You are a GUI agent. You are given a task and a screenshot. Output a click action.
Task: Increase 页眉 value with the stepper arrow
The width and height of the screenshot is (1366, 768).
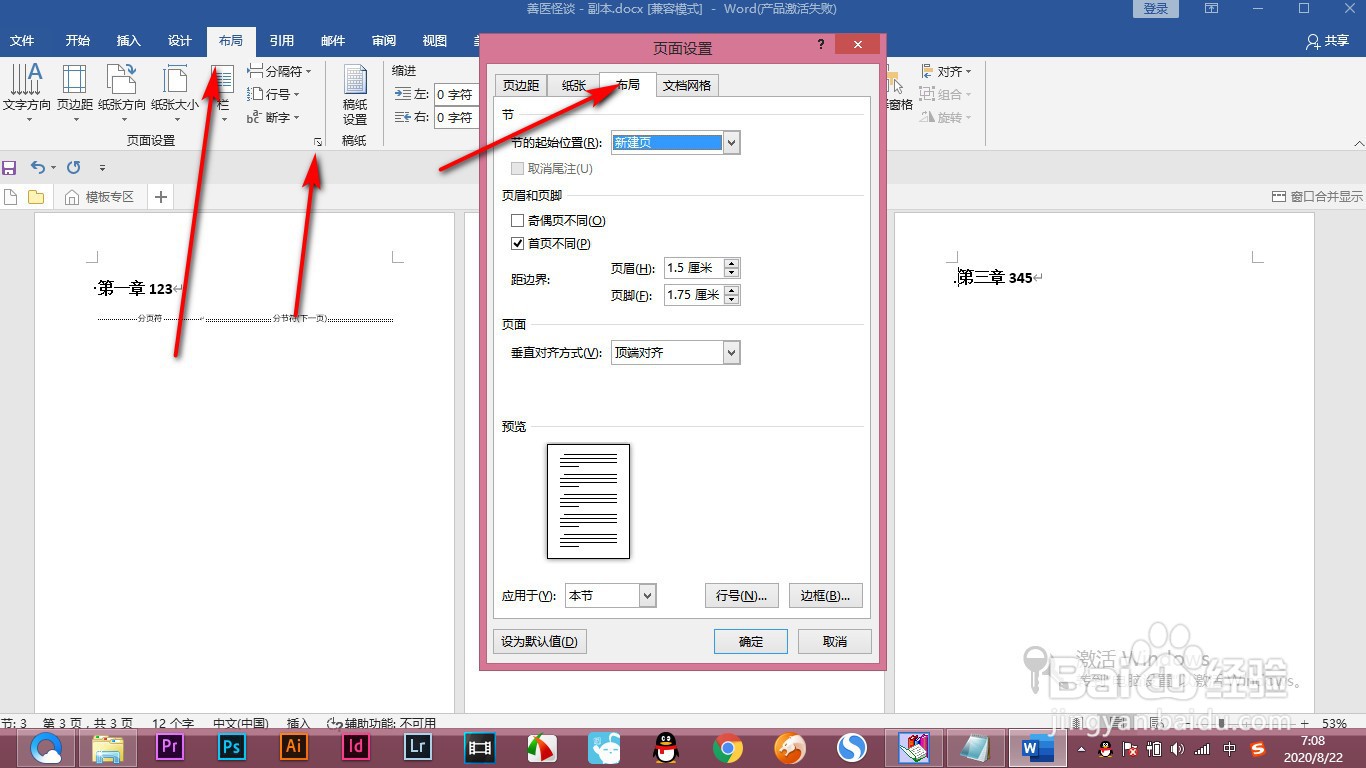point(731,262)
